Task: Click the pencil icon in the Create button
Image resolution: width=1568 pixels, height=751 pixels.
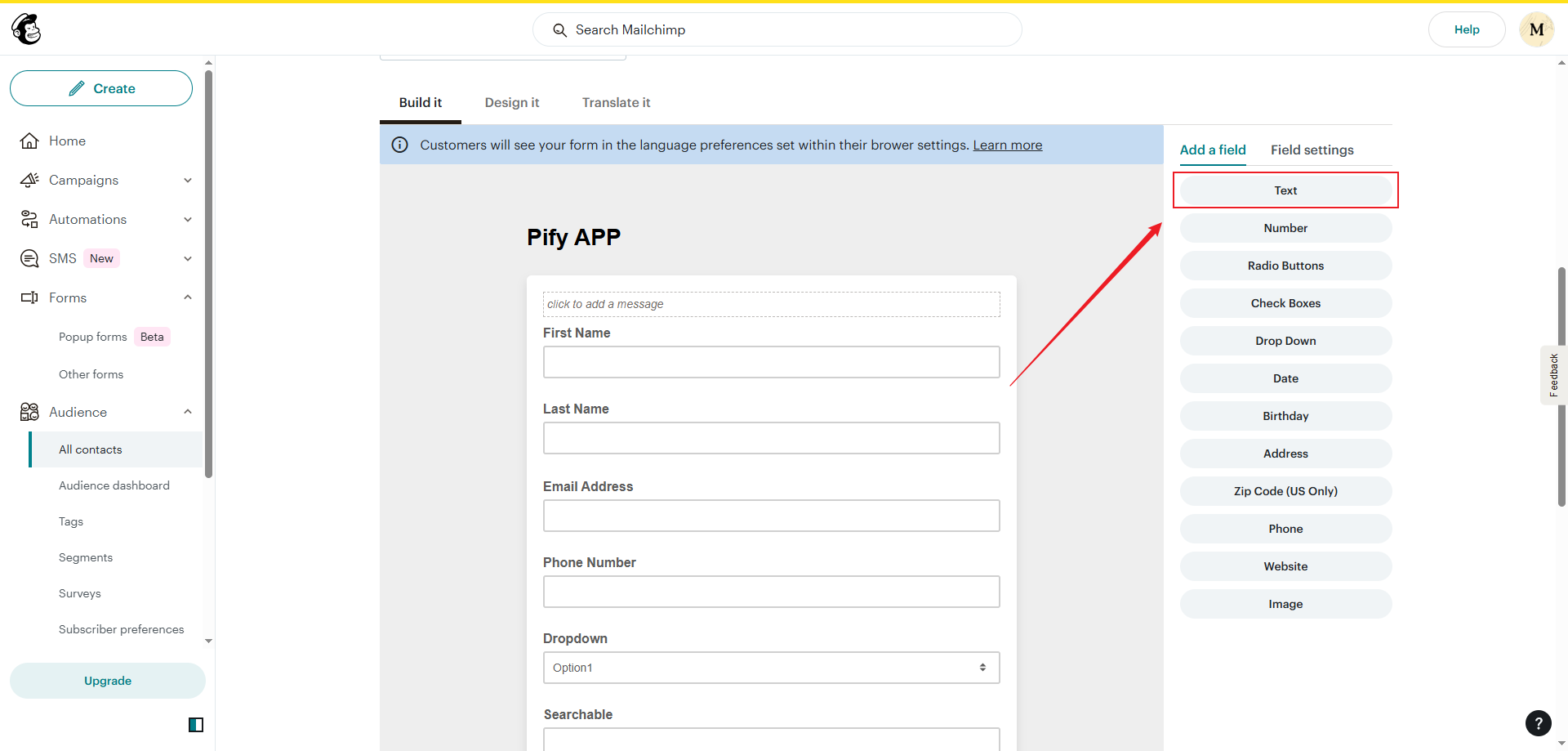Action: click(77, 88)
